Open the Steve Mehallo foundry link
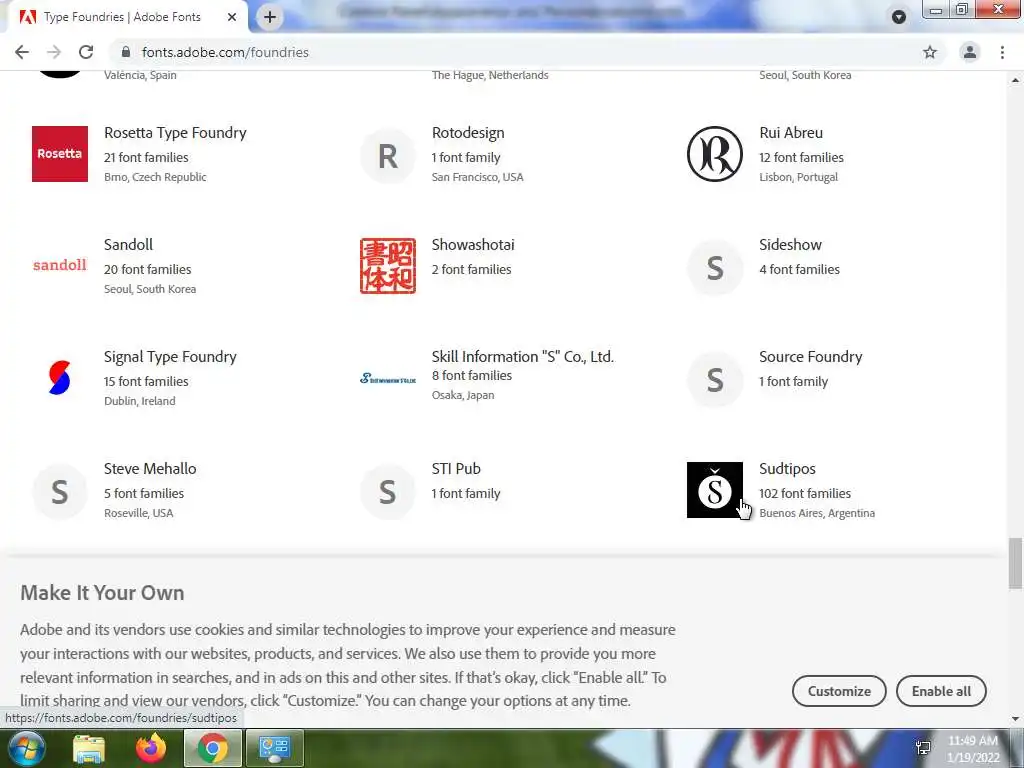This screenshot has height=768, width=1024. pyautogui.click(x=150, y=469)
